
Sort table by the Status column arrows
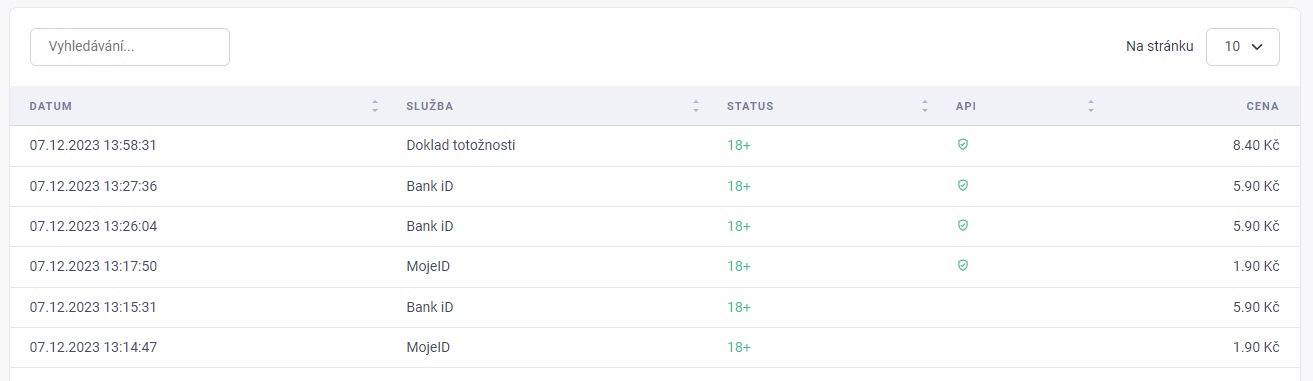(925, 106)
